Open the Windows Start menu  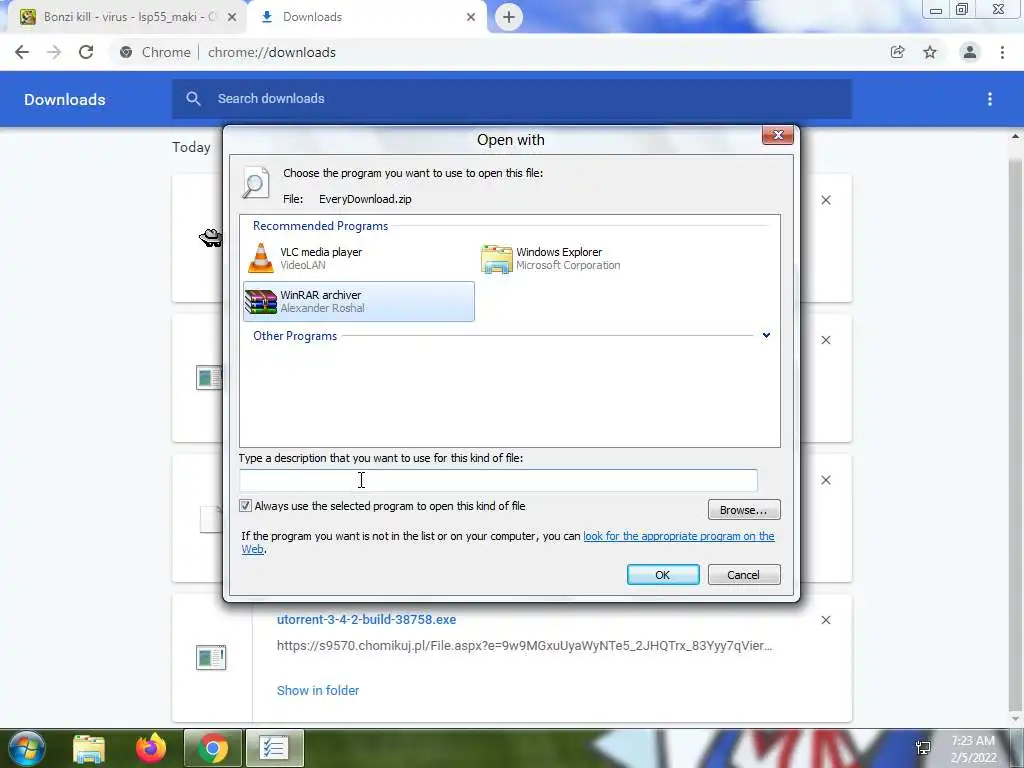[27, 748]
